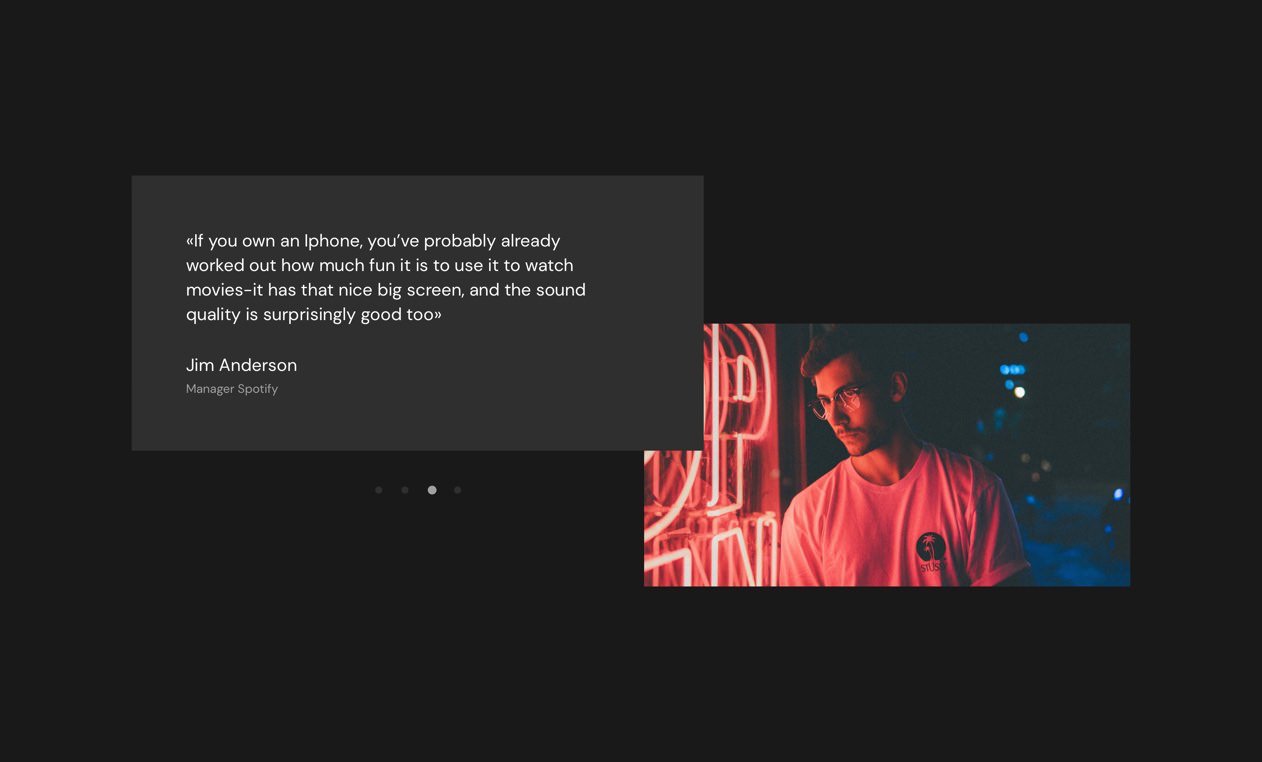Click the active third pagination dot
1262x762 pixels.
point(432,490)
